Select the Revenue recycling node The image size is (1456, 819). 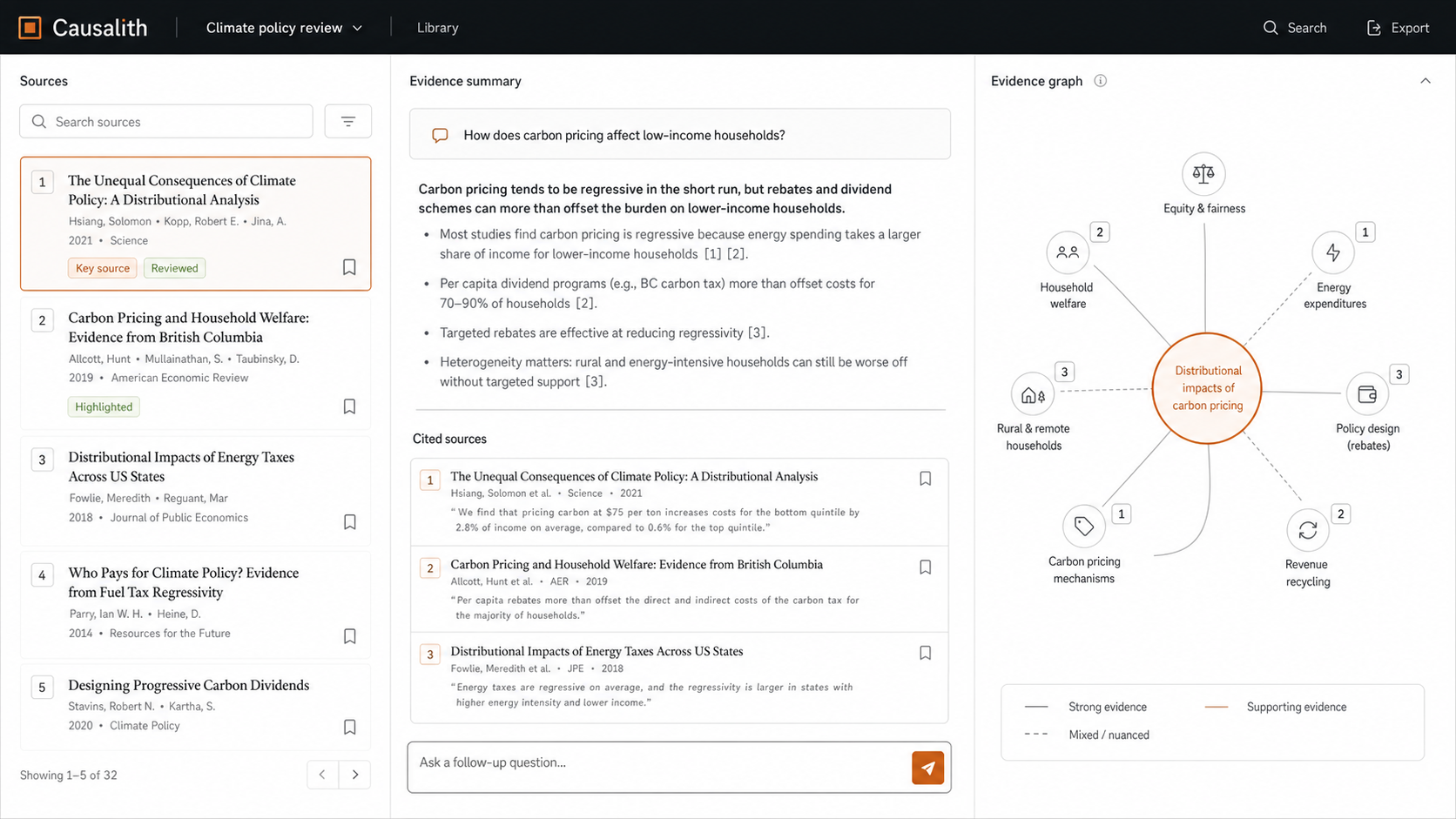[1308, 530]
